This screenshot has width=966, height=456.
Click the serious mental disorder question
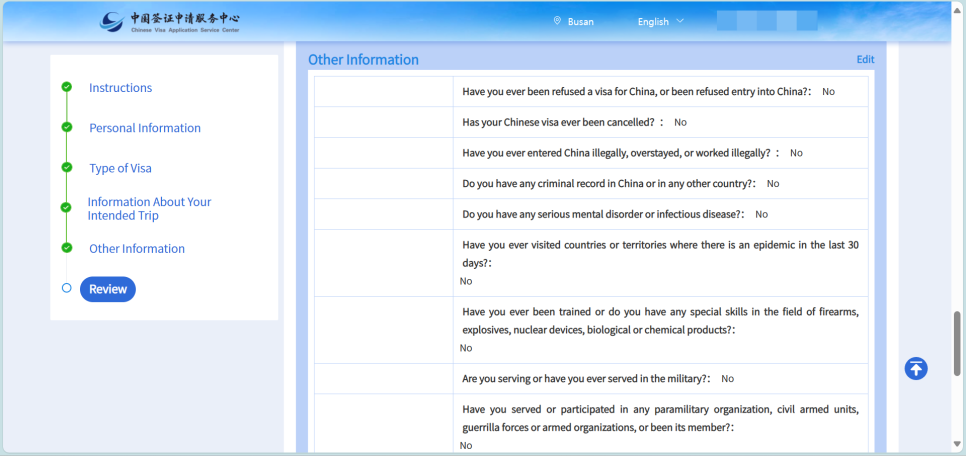[603, 214]
